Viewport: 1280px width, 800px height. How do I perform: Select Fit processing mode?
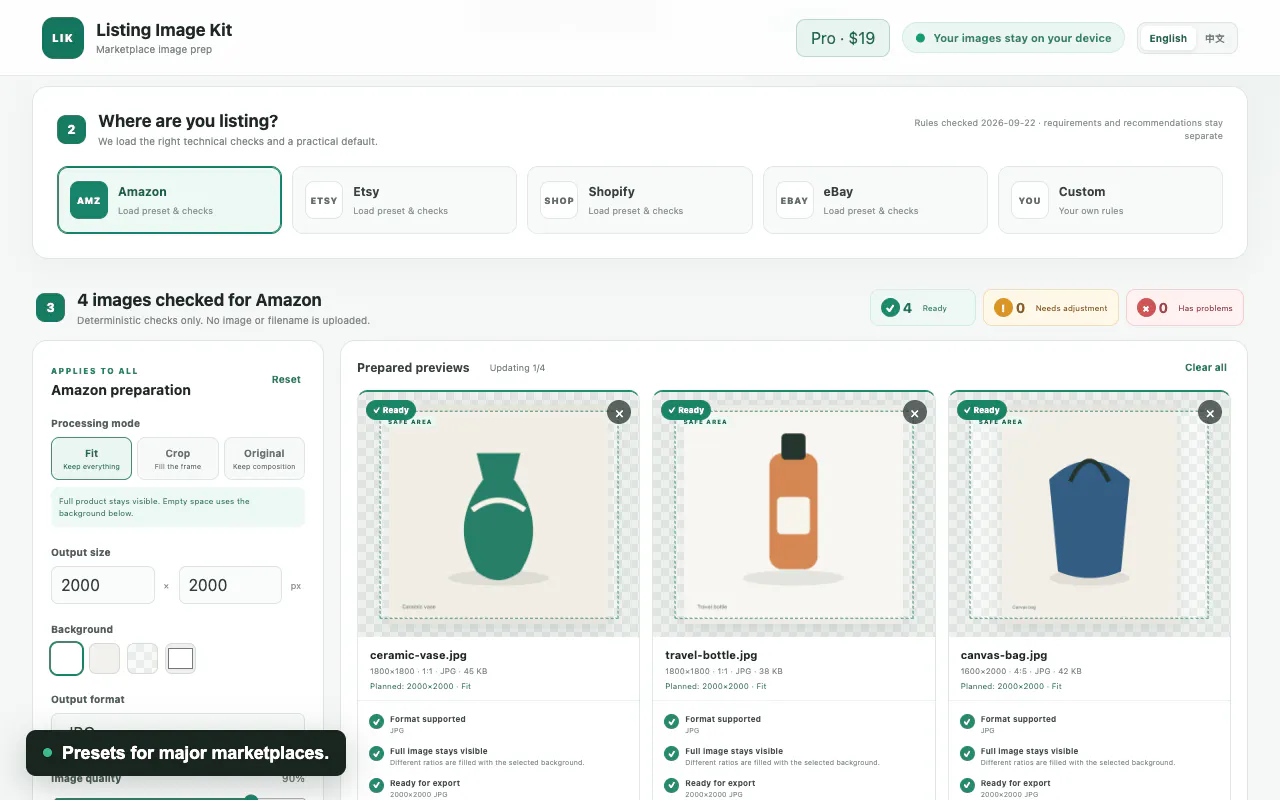click(x=91, y=458)
